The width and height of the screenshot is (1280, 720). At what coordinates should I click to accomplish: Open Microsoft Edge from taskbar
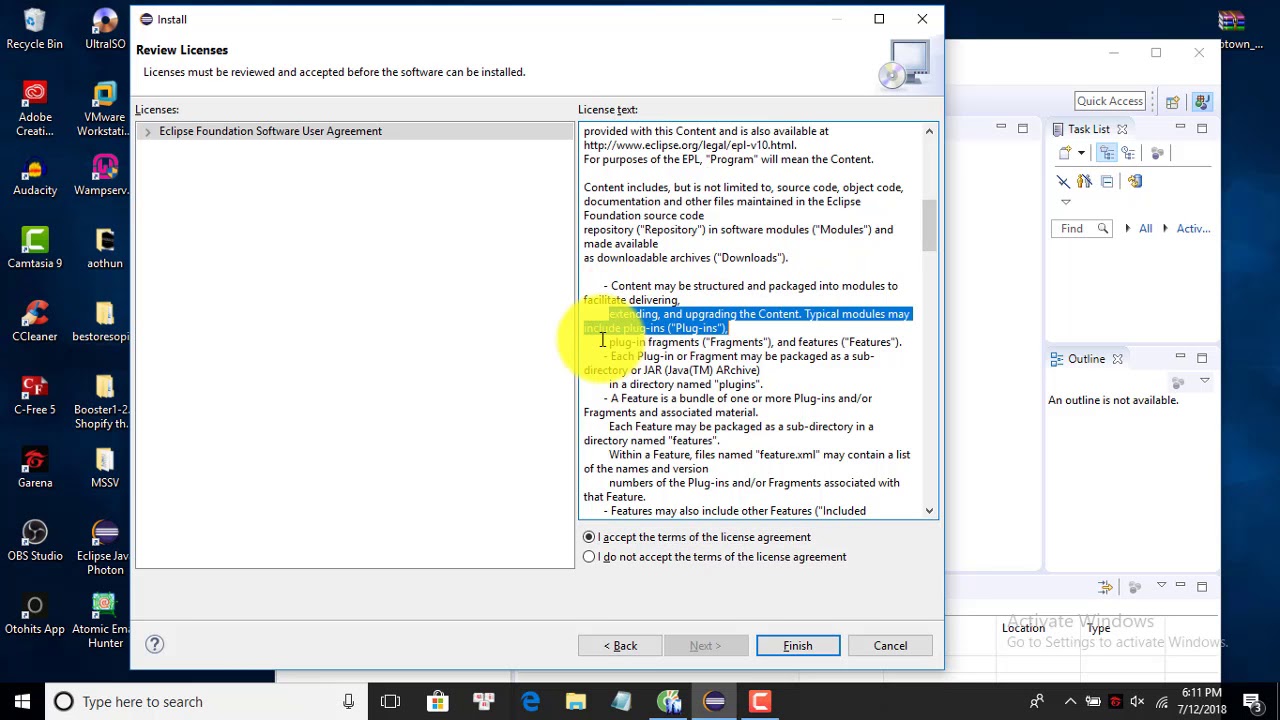(530, 702)
